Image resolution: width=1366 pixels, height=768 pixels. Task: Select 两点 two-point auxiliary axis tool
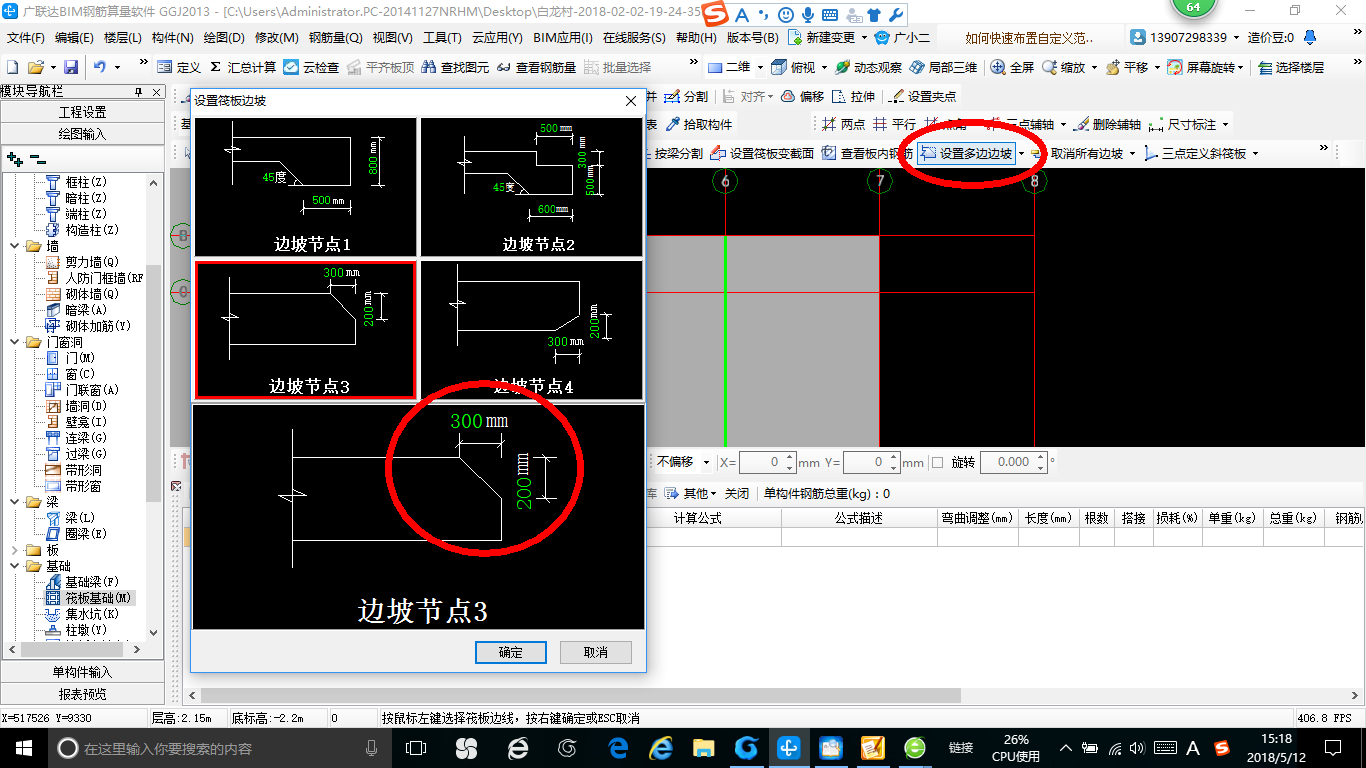[x=843, y=124]
